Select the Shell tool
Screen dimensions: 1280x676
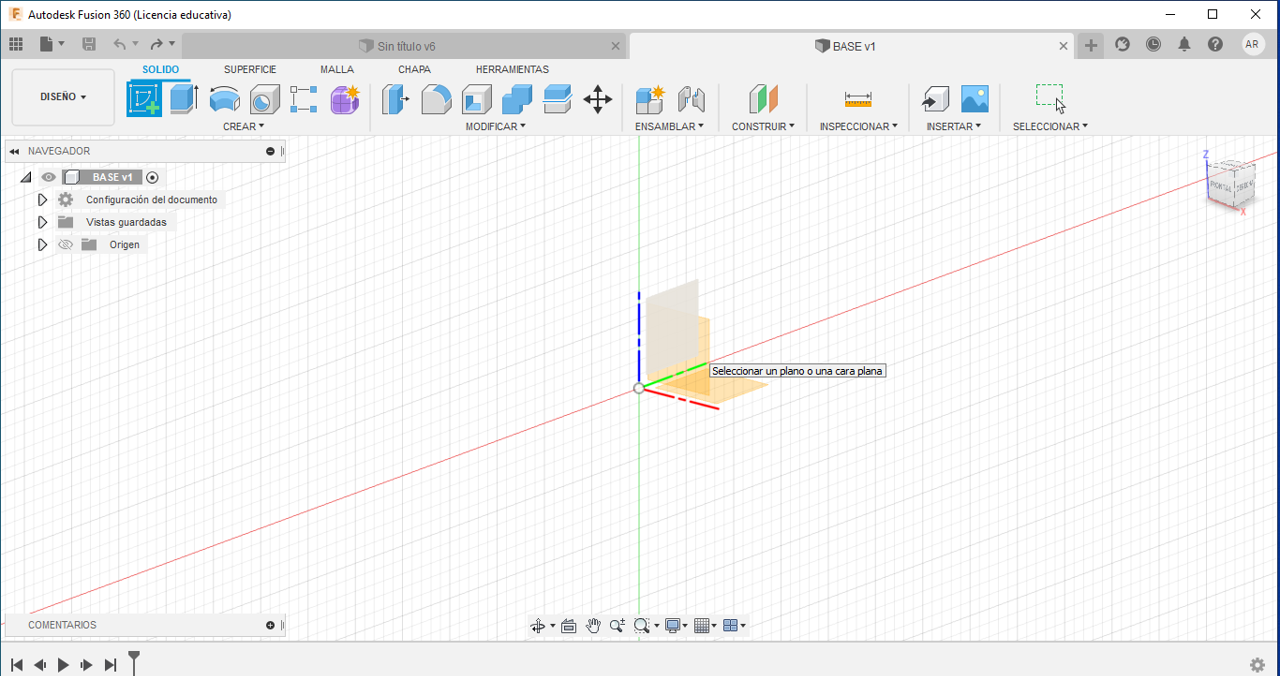pos(477,99)
